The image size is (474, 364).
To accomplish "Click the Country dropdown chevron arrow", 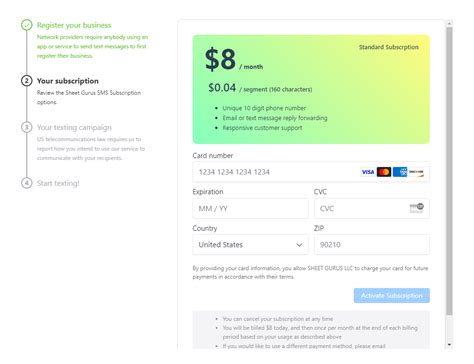I will coord(299,245).
